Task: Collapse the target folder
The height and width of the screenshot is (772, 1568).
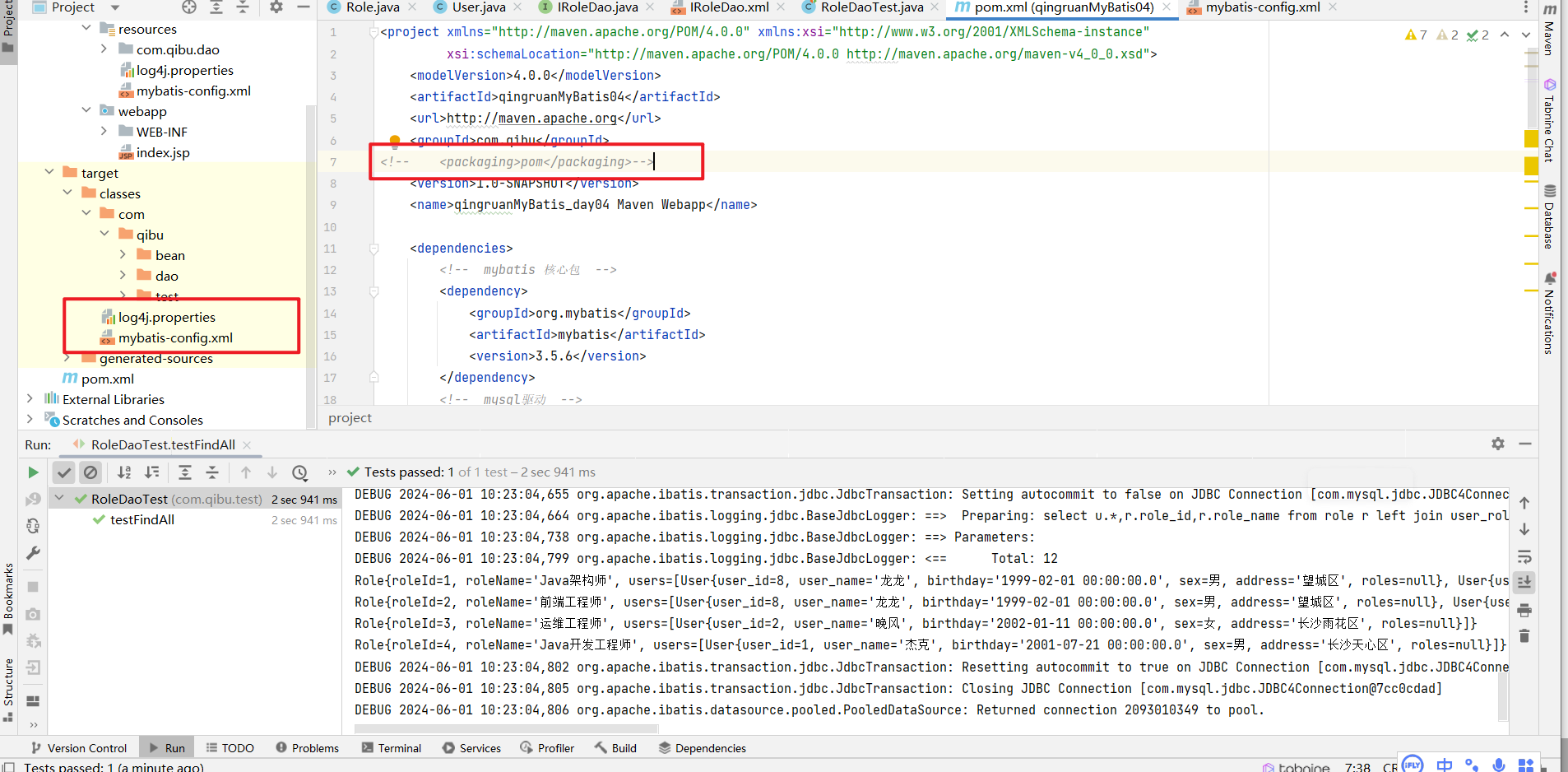Action: point(49,172)
